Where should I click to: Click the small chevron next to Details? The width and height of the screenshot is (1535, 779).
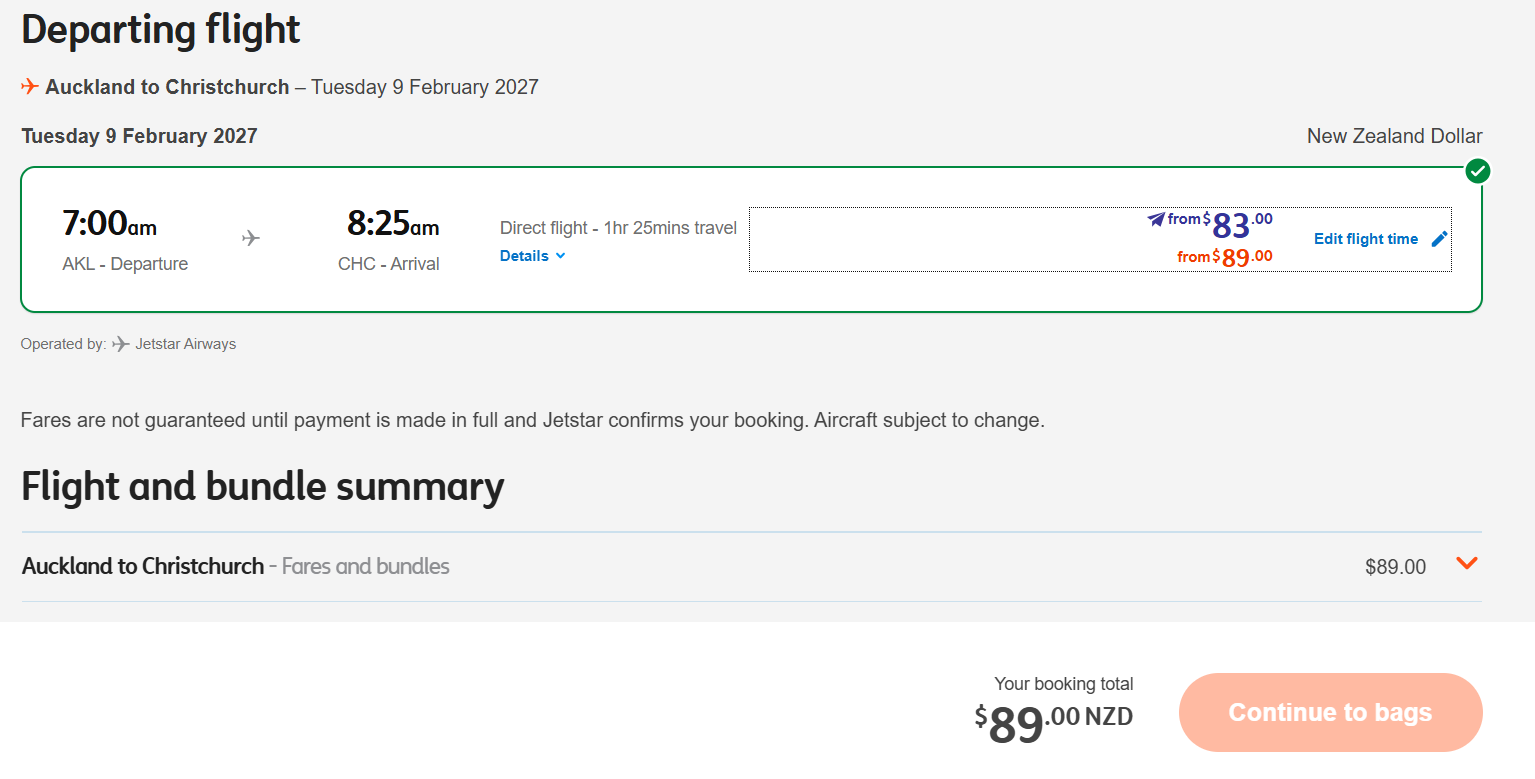pos(560,255)
